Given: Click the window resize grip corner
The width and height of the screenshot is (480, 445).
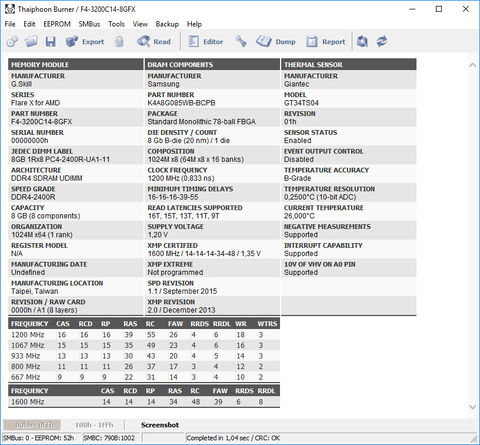Looking at the screenshot, I should coord(473,438).
